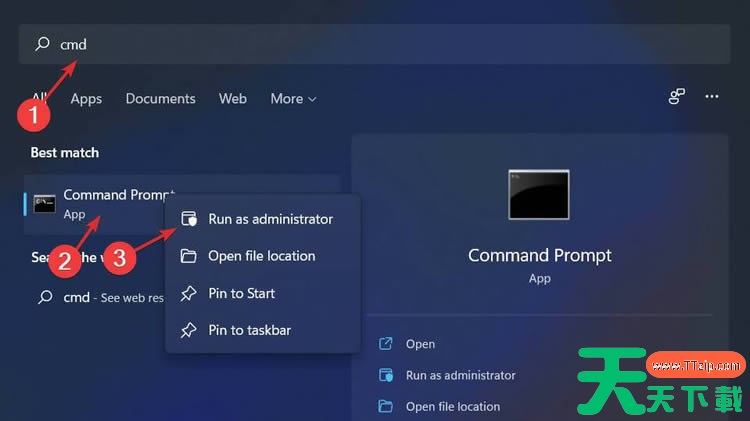Expand the More filter dropdown
Screen dimensions: 750x421
tap(293, 99)
